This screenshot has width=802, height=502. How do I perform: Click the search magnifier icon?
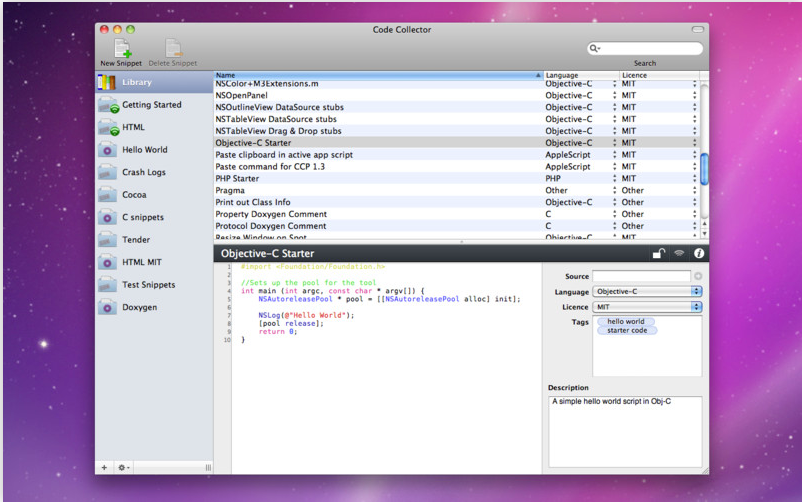click(x=594, y=48)
